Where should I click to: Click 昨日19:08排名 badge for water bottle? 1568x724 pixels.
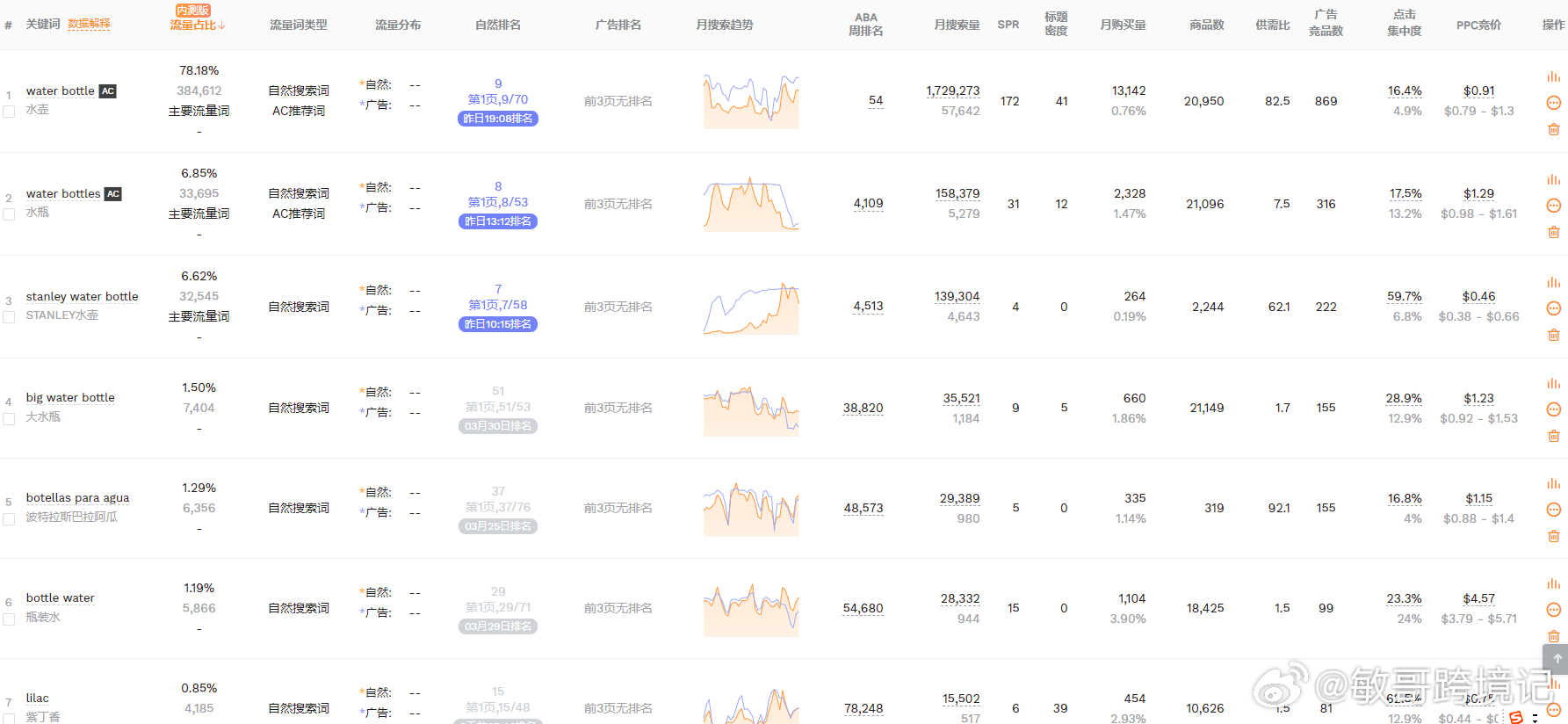498,119
